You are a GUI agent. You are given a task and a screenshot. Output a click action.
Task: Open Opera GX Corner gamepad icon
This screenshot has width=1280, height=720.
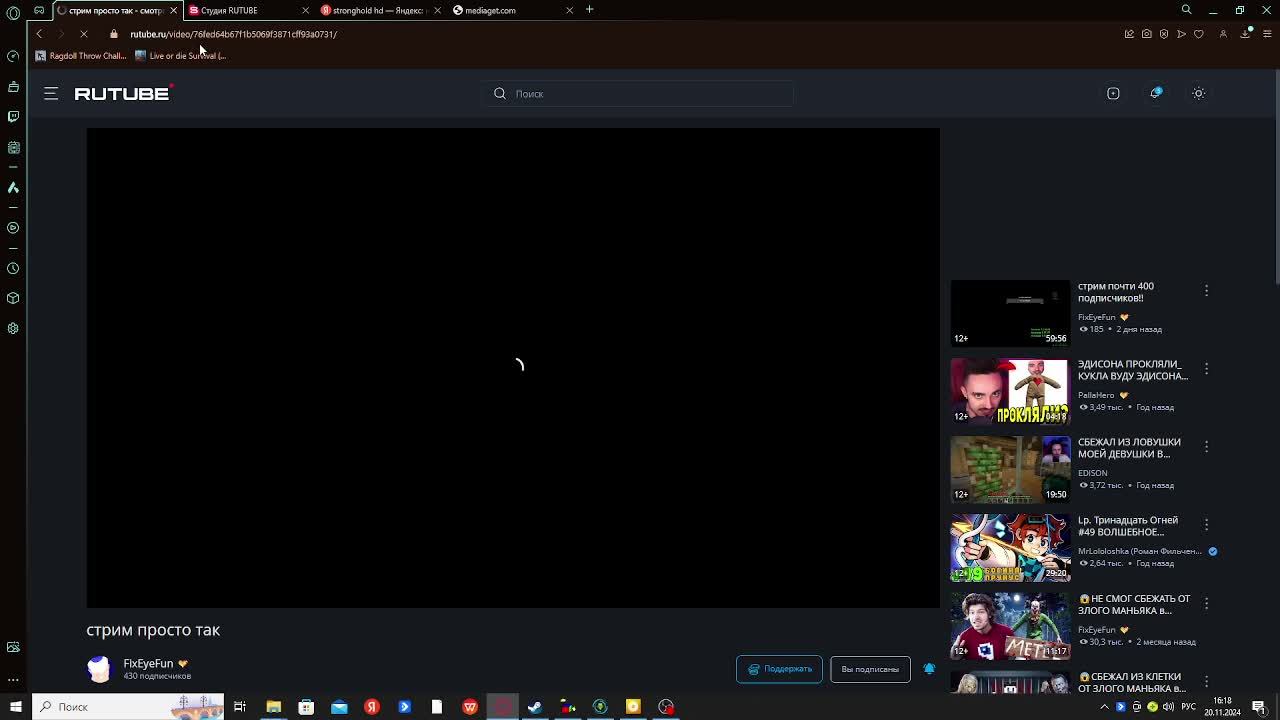tap(39, 10)
